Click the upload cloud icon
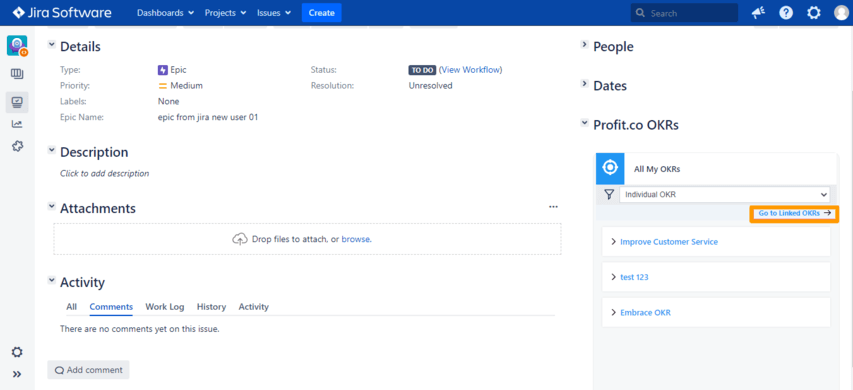The width and height of the screenshot is (853, 390). tap(240, 239)
